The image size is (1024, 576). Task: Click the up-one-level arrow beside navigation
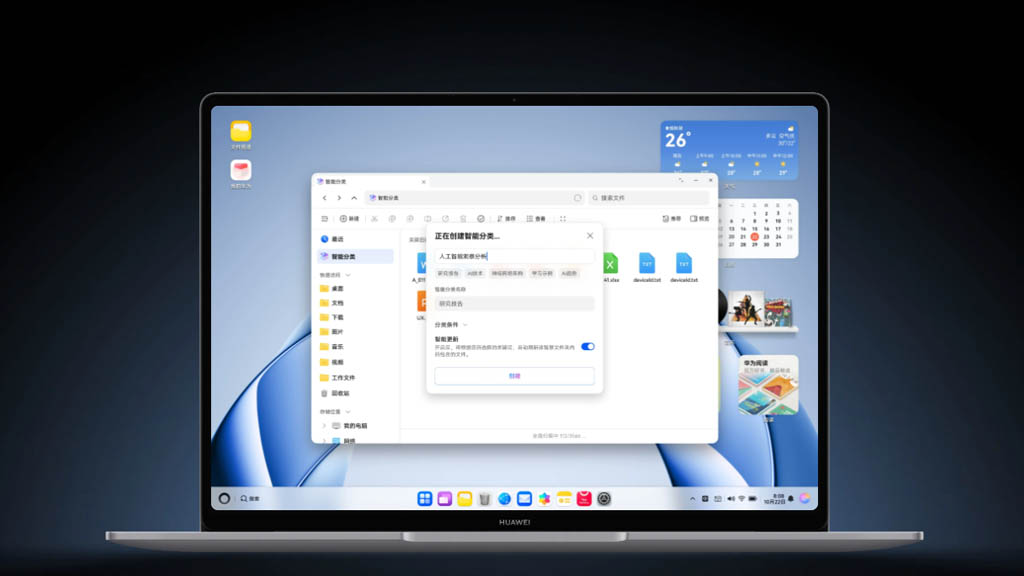pyautogui.click(x=353, y=197)
